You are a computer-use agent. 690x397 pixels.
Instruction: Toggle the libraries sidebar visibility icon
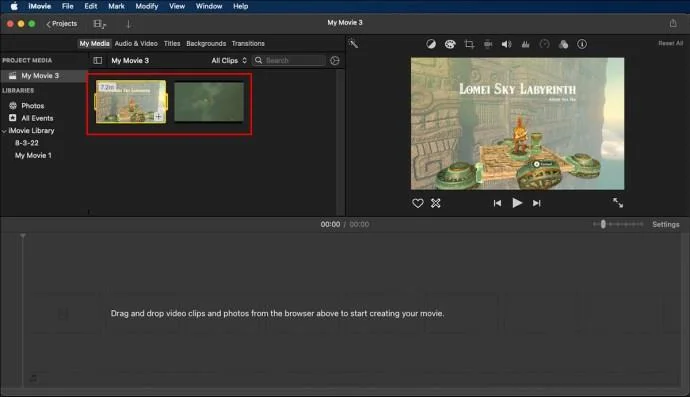[98, 60]
